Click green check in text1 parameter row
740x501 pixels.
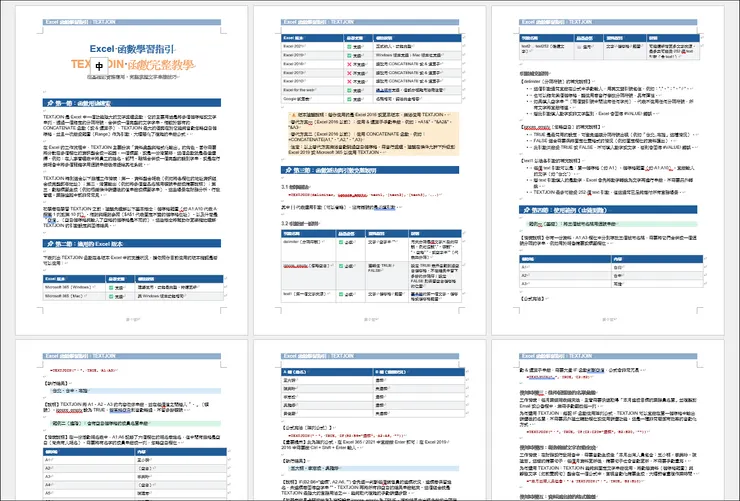click(x=341, y=294)
